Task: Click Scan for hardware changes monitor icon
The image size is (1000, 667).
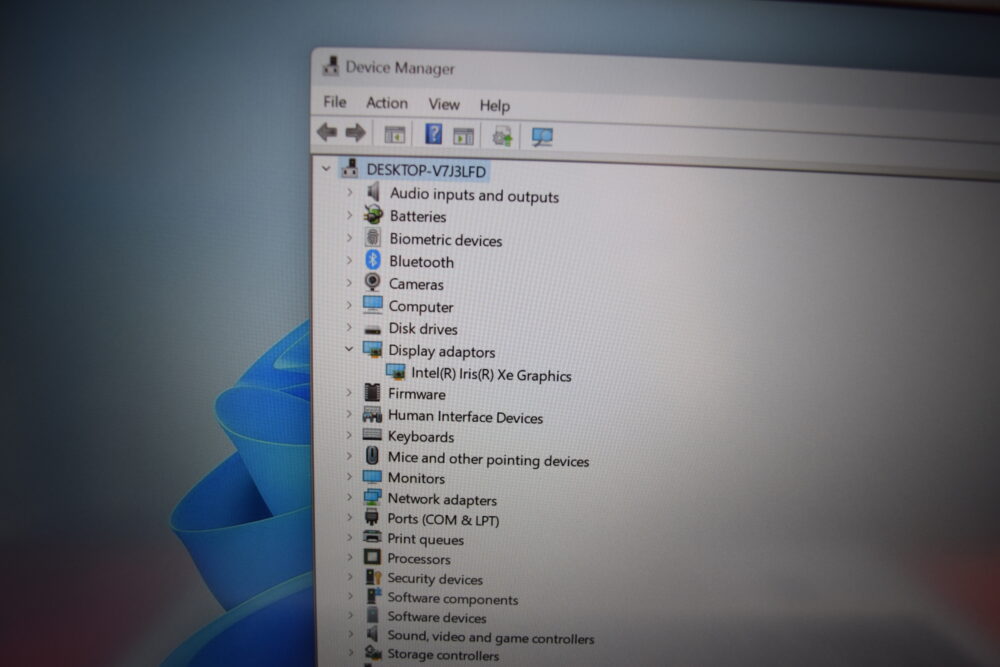Action: click(542, 137)
